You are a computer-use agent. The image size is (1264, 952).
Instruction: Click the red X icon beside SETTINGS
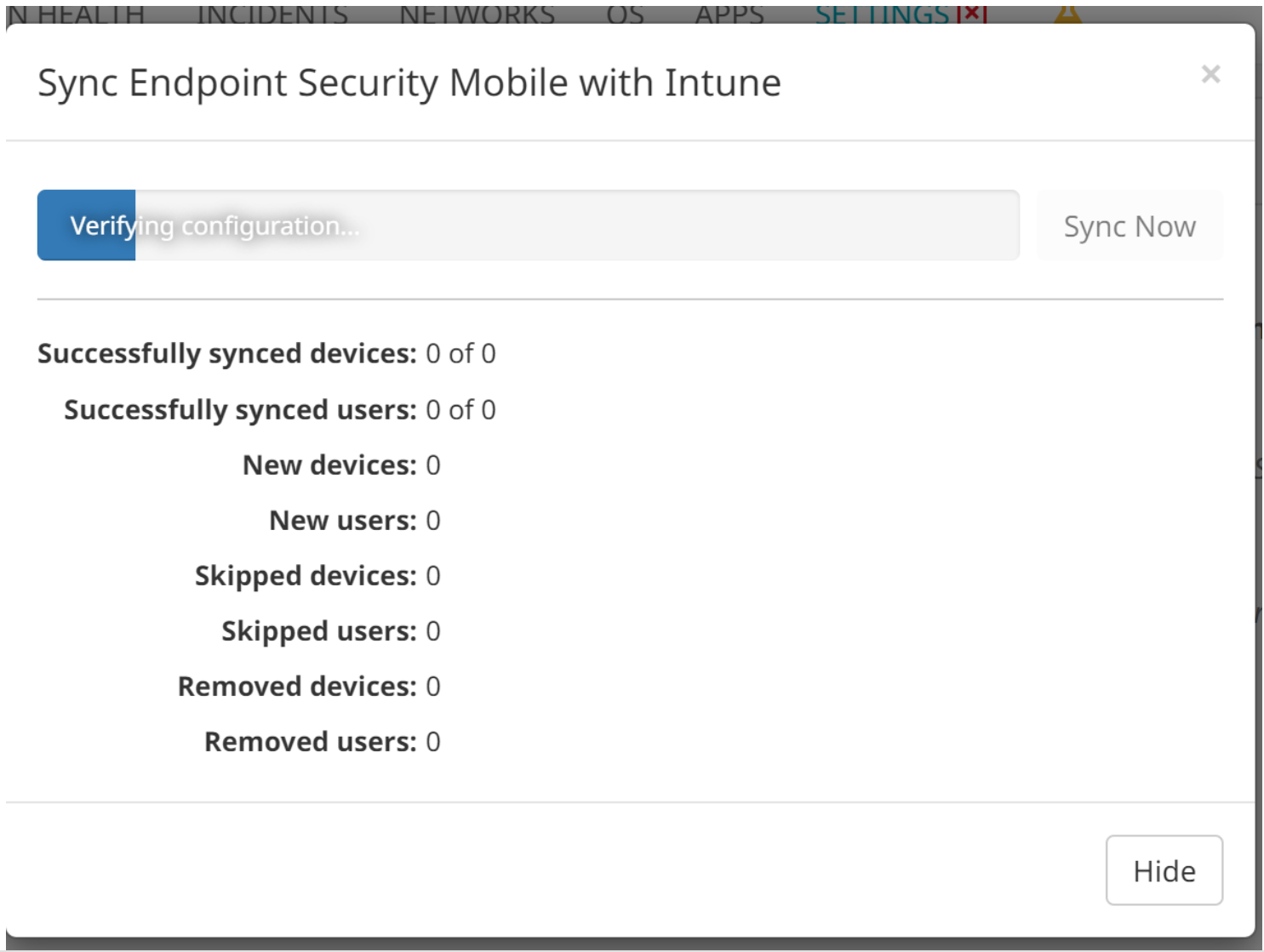click(x=972, y=14)
